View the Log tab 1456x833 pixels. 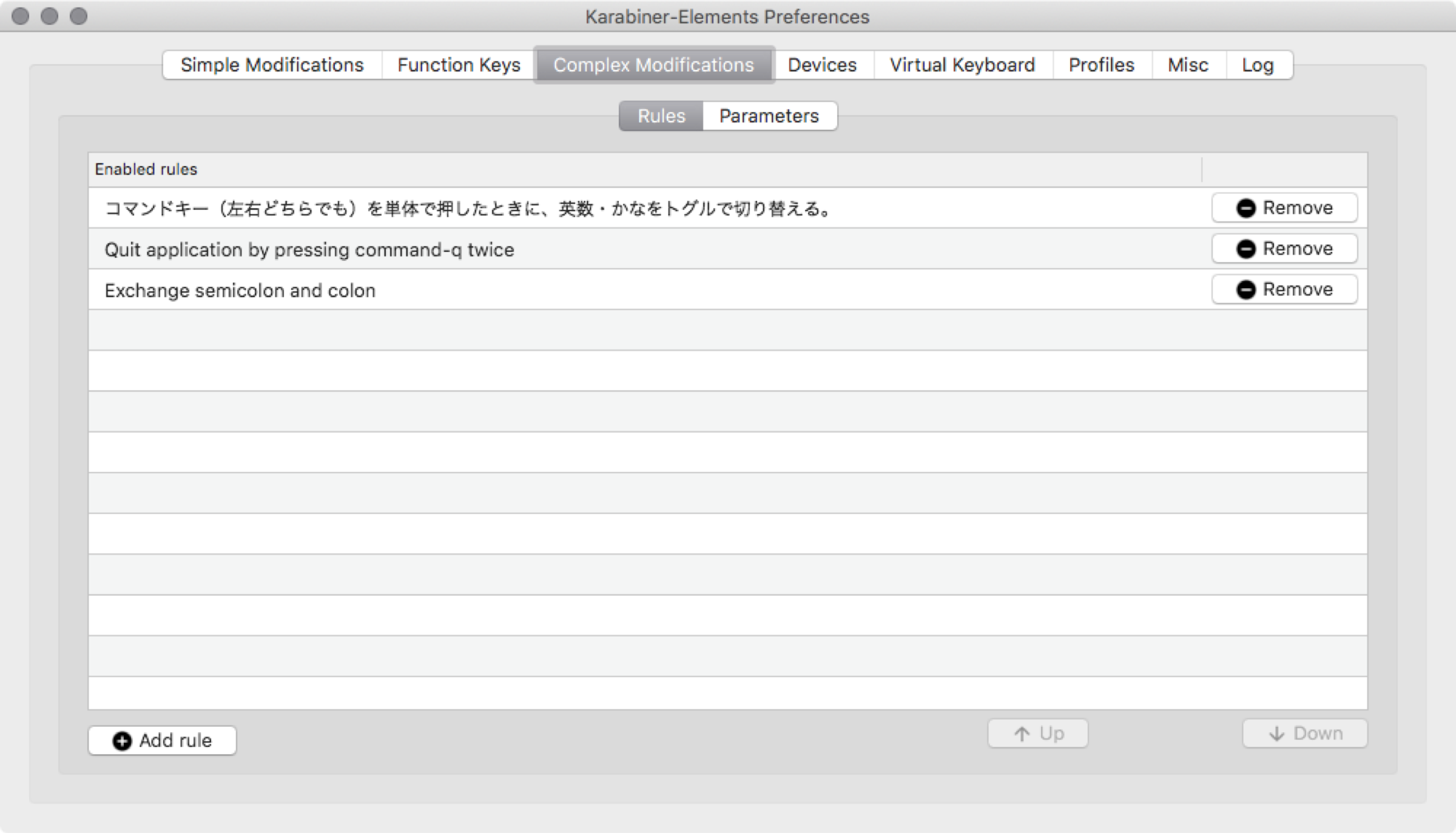(1258, 65)
